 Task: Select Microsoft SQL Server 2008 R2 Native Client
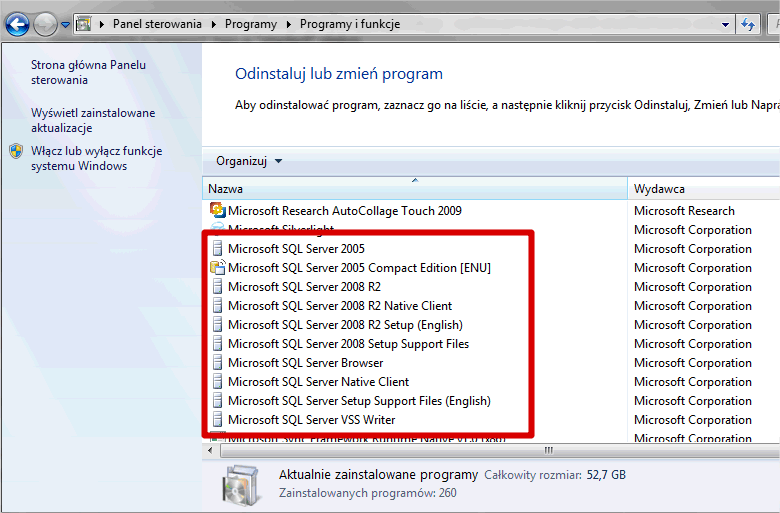[340, 306]
